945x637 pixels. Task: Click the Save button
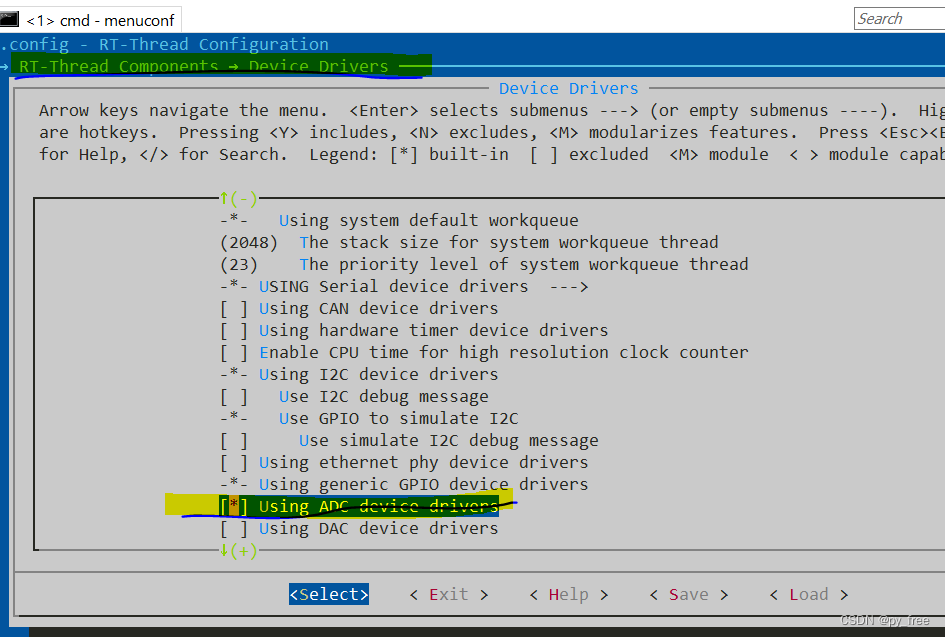pos(688,595)
